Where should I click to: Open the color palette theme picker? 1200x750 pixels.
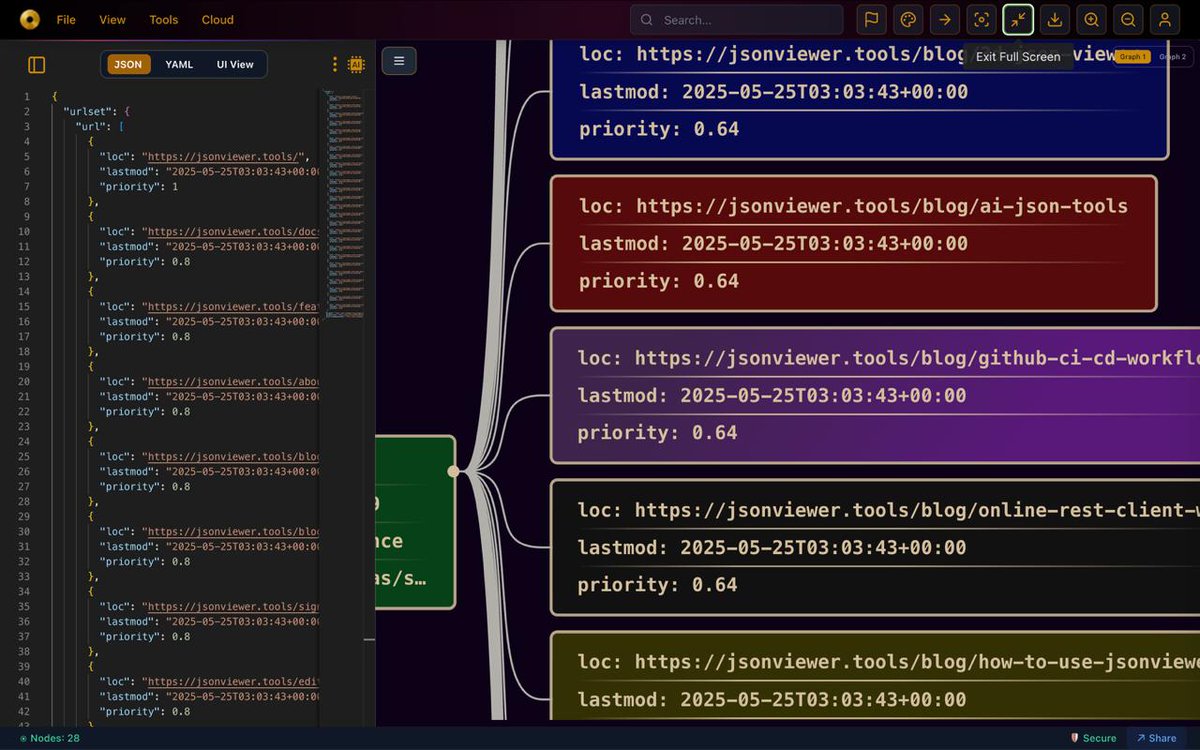pos(908,20)
